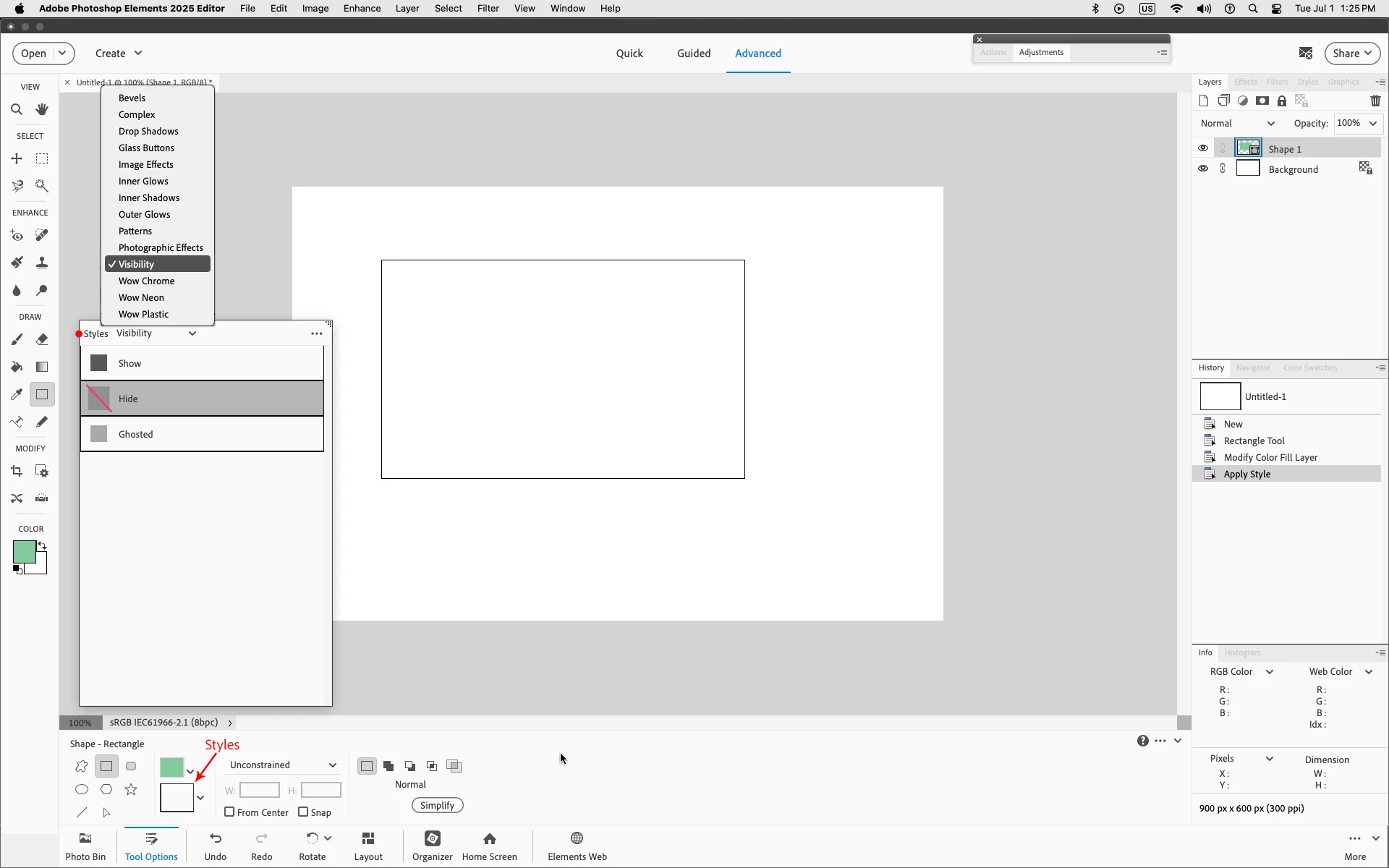The height and width of the screenshot is (868, 1389).
Task: Click the Share button
Action: pyautogui.click(x=1351, y=54)
